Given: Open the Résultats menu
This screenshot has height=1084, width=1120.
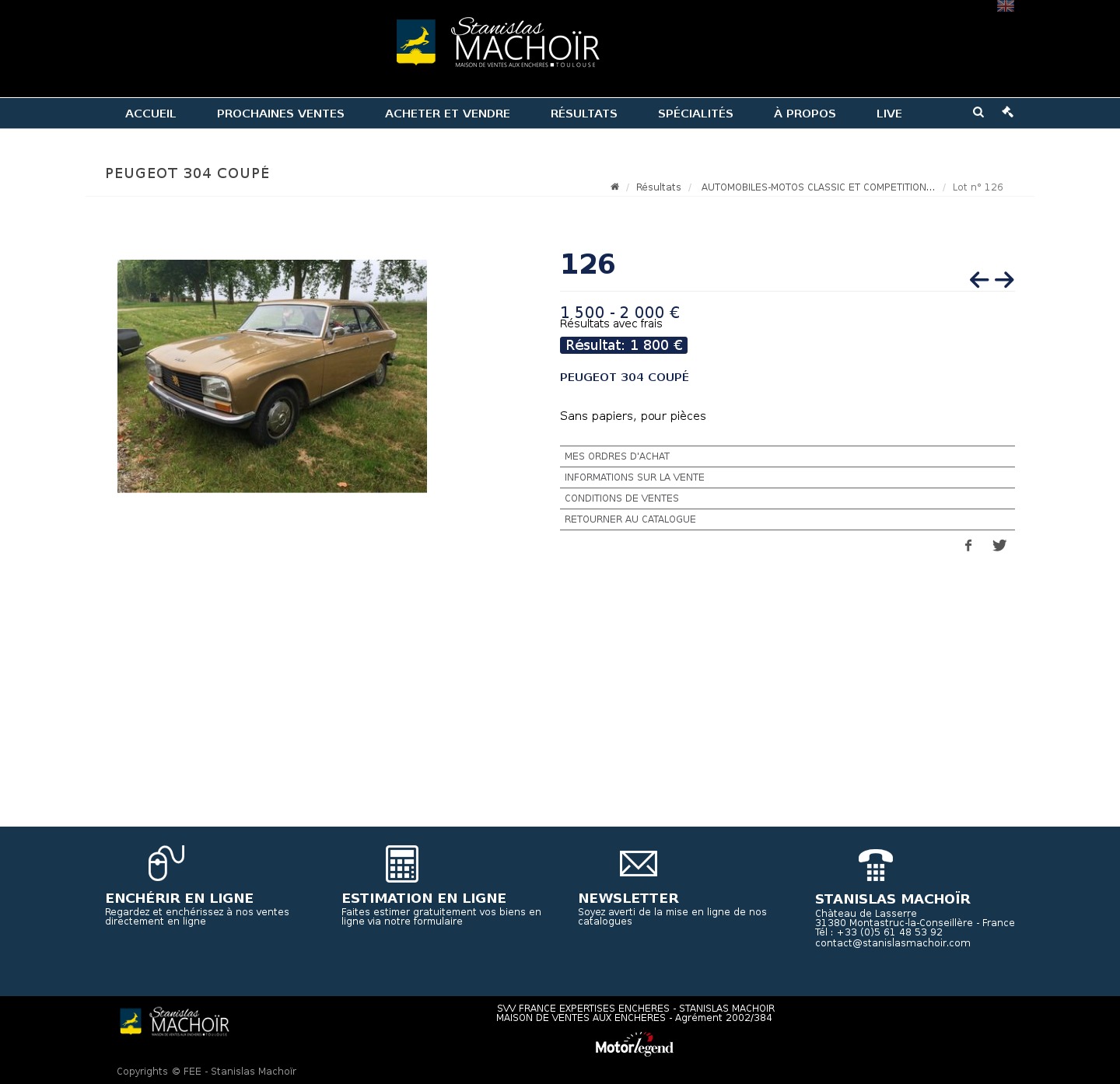Looking at the screenshot, I should click(x=583, y=114).
